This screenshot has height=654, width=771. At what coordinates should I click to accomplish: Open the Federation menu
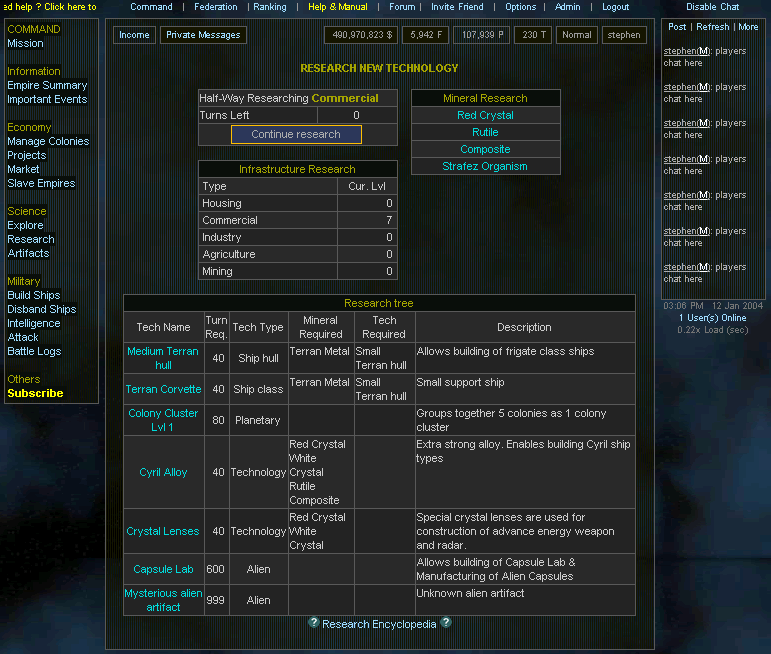click(x=215, y=7)
